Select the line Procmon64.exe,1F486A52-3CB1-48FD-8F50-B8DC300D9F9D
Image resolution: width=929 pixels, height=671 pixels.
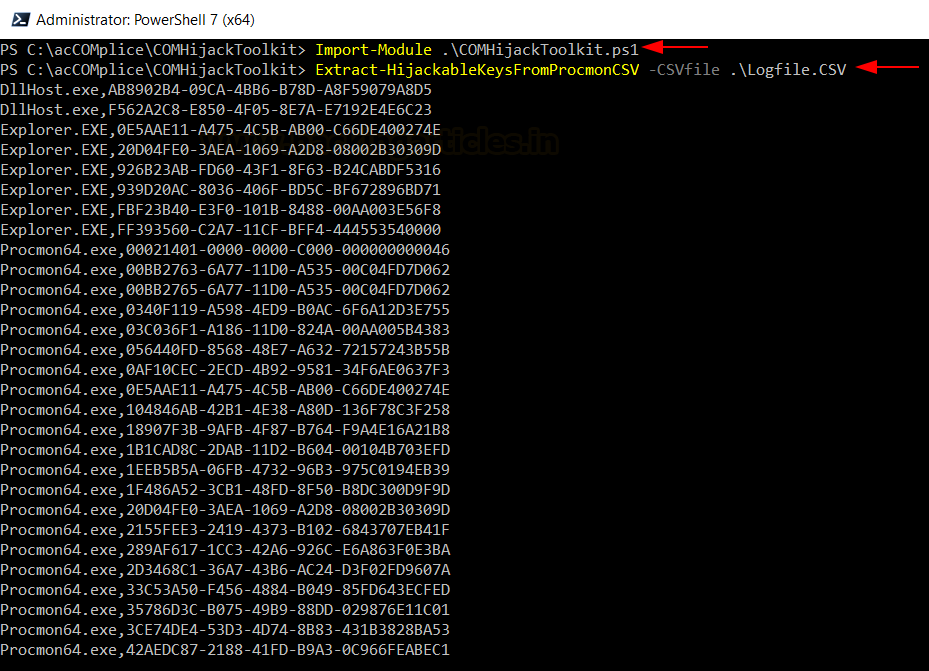(x=225, y=490)
